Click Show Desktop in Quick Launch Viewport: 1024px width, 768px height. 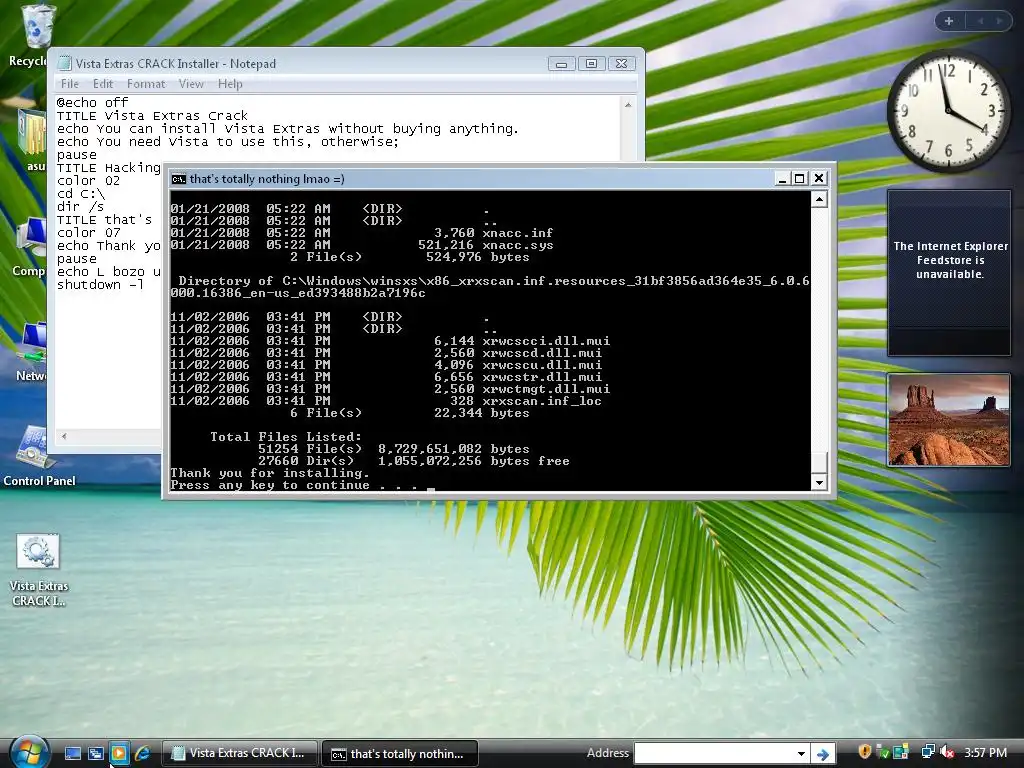(73, 753)
